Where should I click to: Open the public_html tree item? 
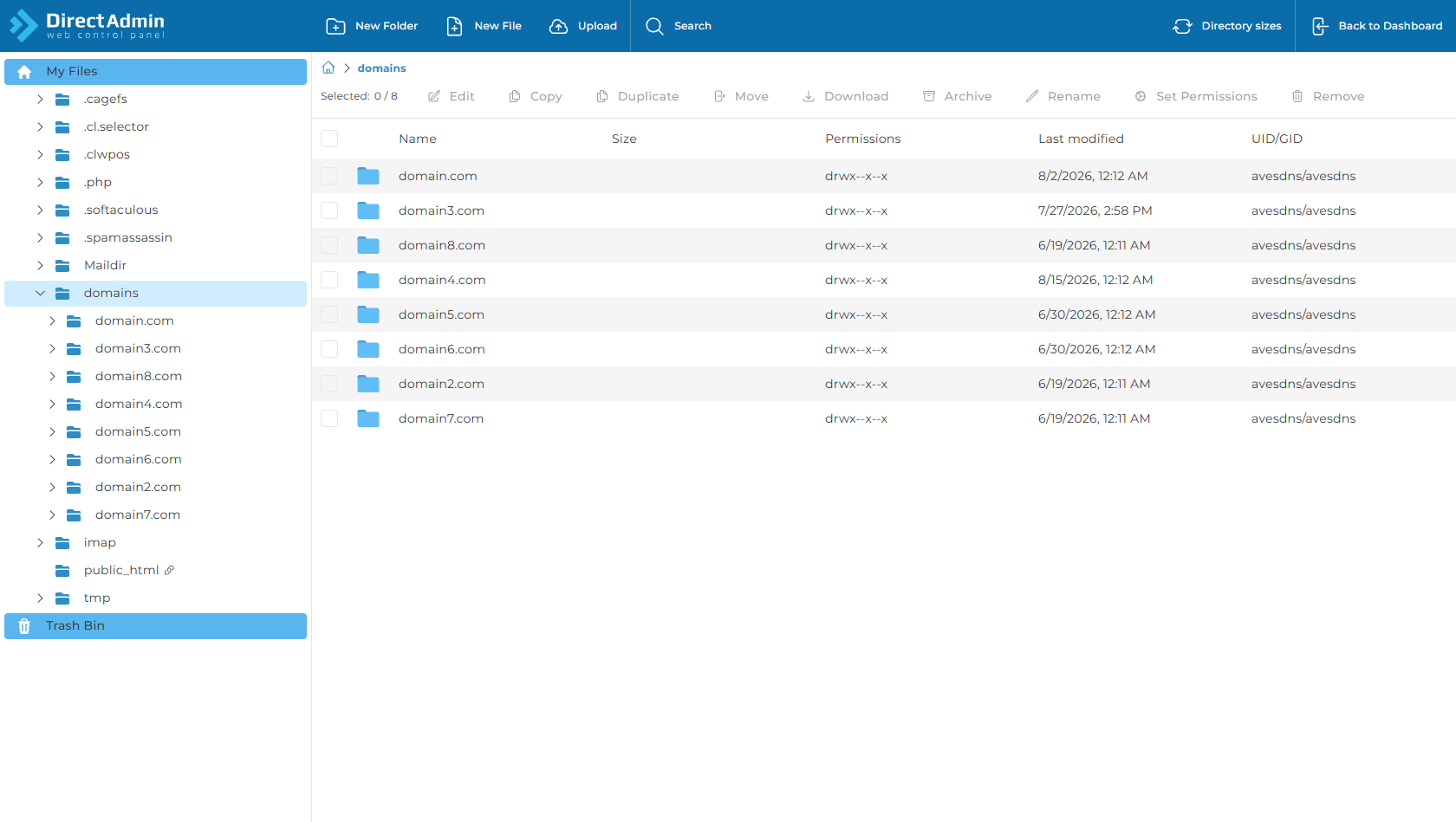point(121,570)
